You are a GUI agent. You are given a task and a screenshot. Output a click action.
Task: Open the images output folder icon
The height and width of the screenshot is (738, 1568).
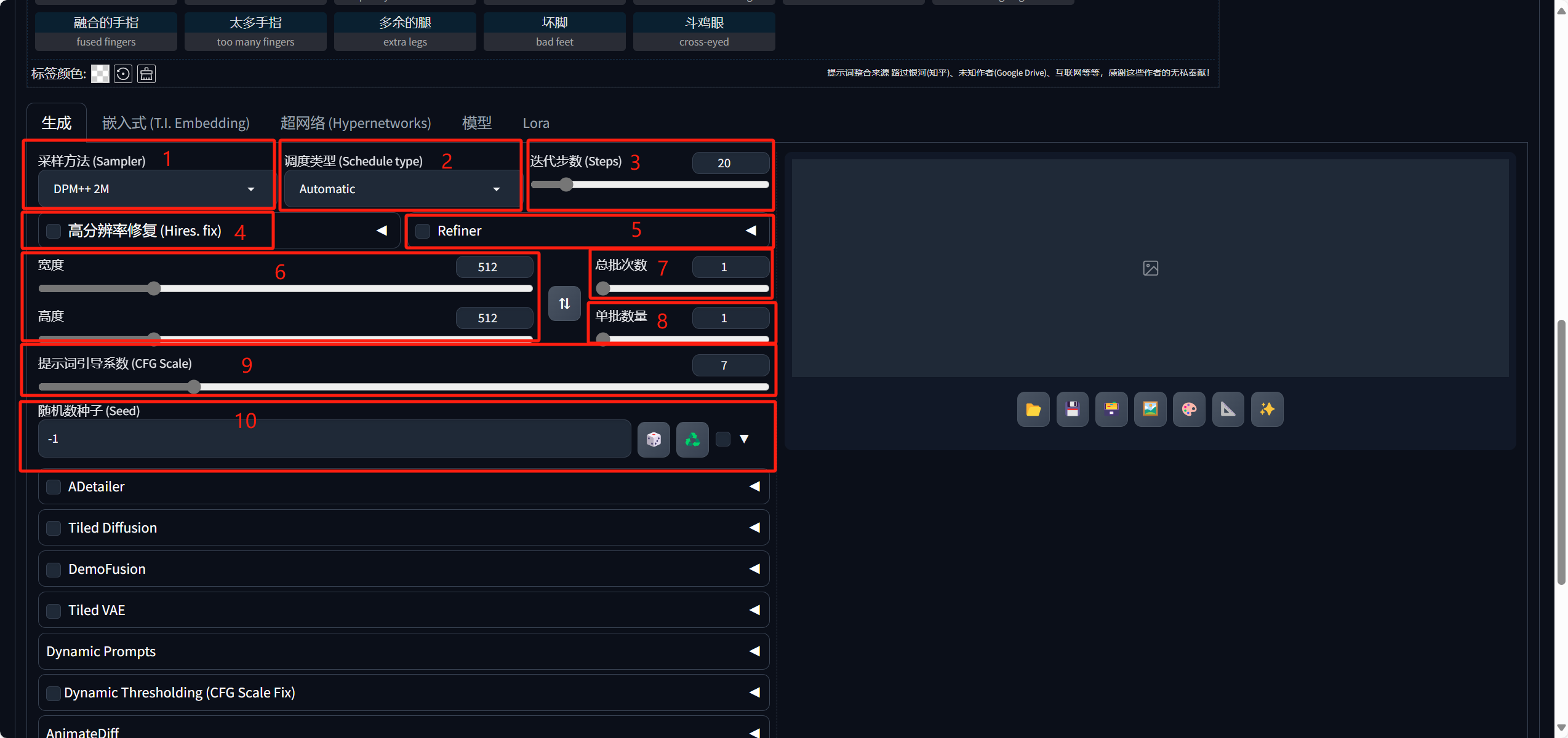coord(1033,409)
